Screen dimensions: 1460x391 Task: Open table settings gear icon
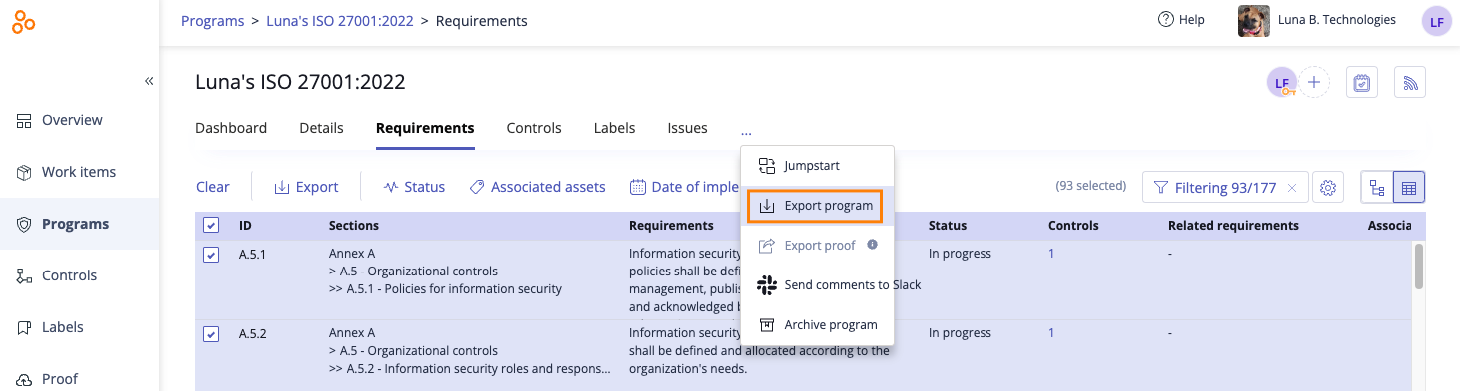[x=1328, y=187]
